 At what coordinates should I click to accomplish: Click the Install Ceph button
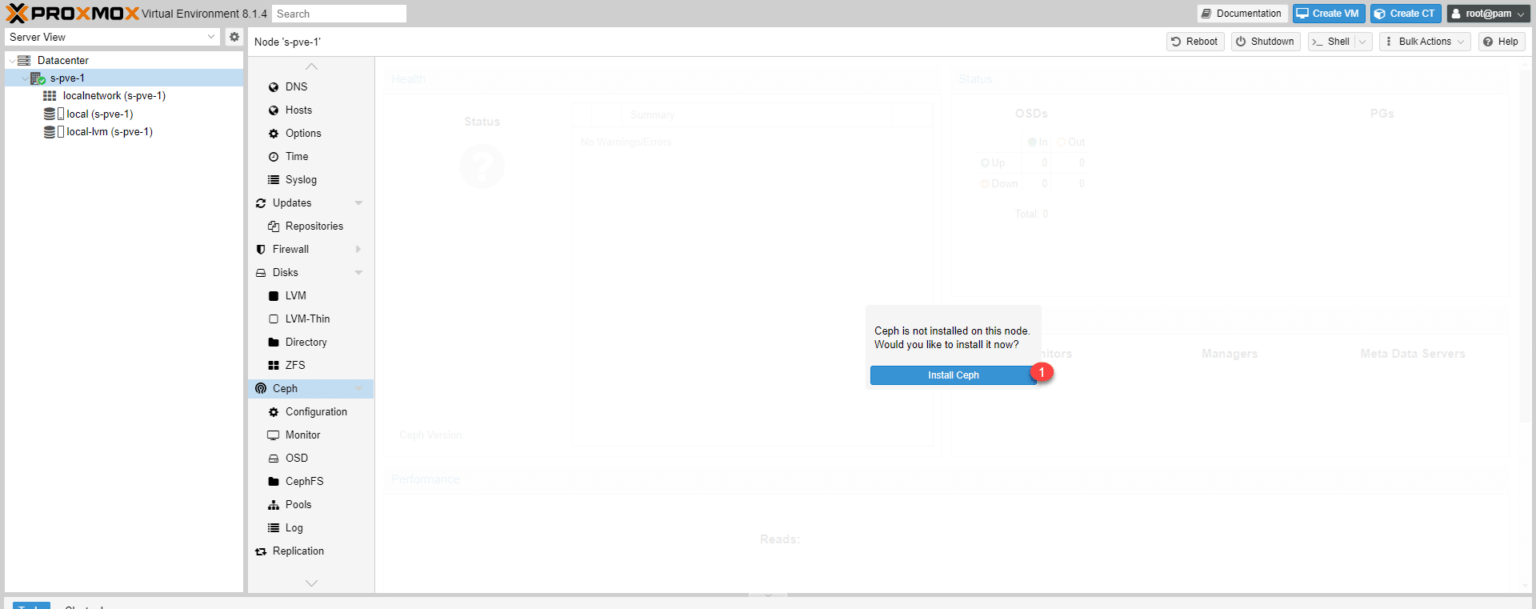click(953, 375)
